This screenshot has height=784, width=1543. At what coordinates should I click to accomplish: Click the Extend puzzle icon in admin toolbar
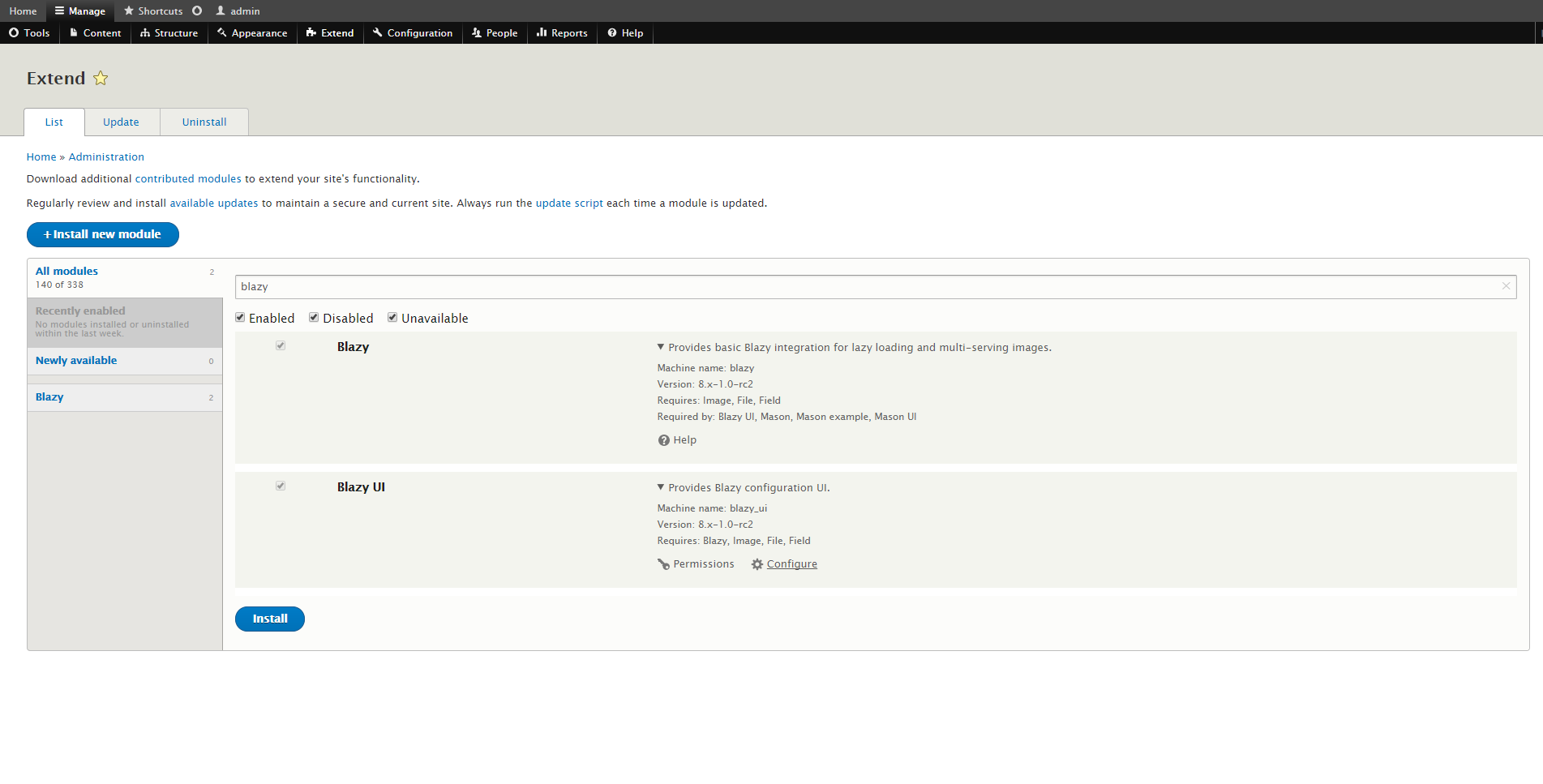311,33
